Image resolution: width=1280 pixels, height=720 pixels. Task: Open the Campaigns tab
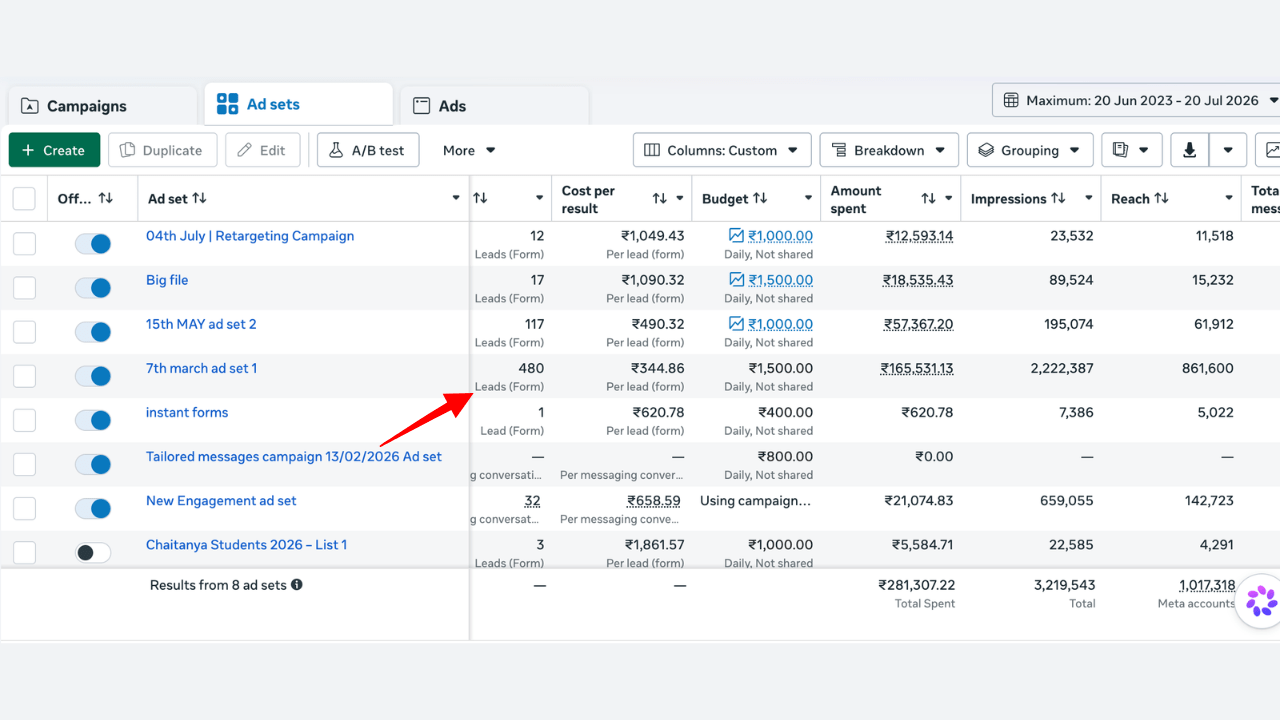102,106
